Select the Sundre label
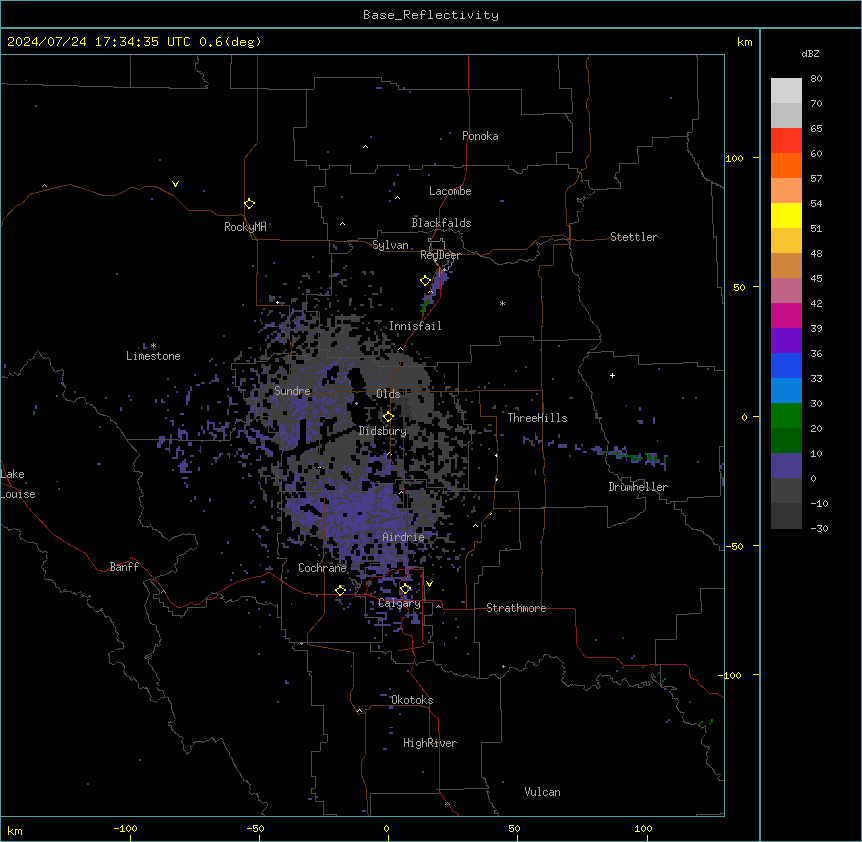Image resolution: width=862 pixels, height=842 pixels. coord(292,391)
